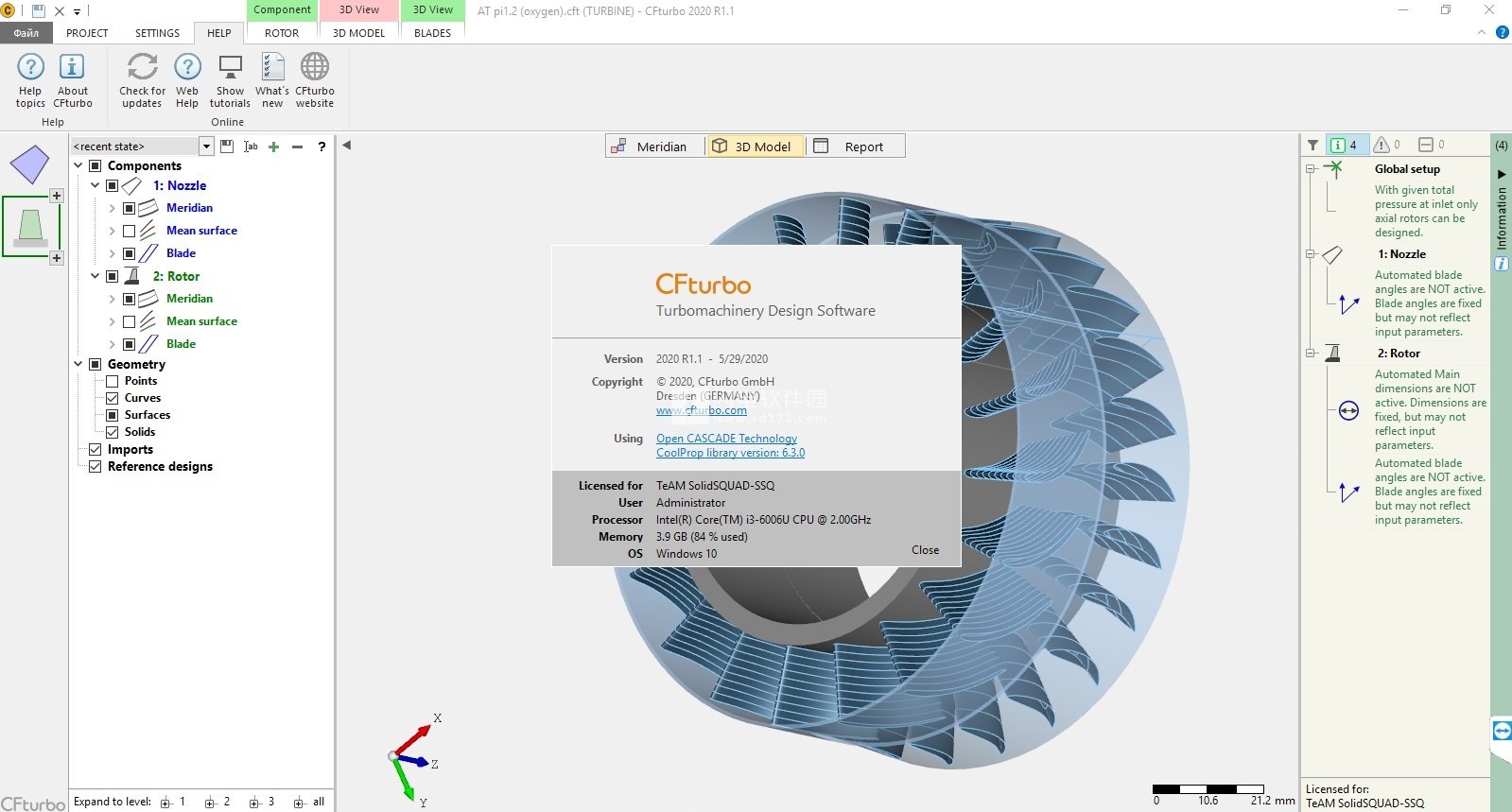1512x812 pixels.
Task: Switch to Report view
Action: 856,147
